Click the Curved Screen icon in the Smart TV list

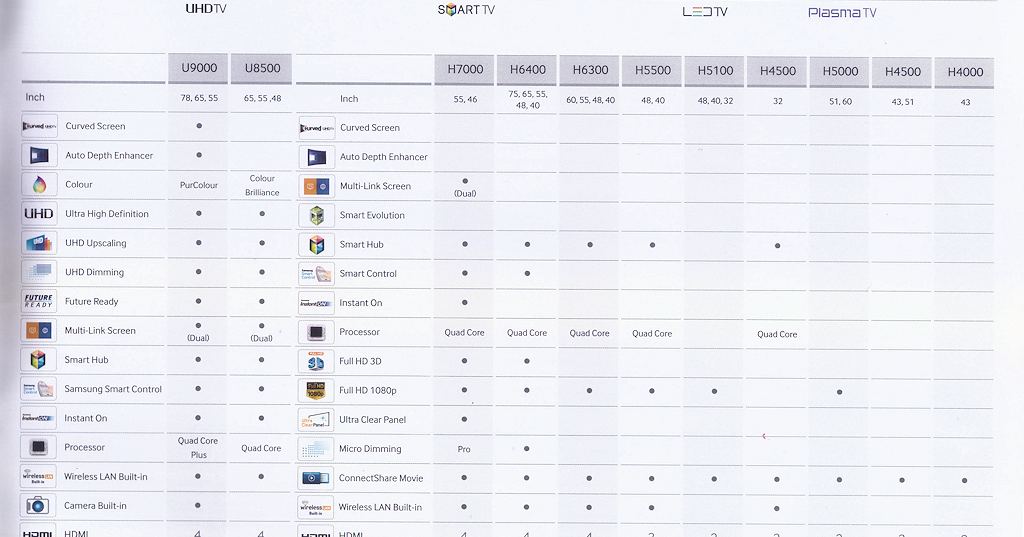tap(317, 128)
